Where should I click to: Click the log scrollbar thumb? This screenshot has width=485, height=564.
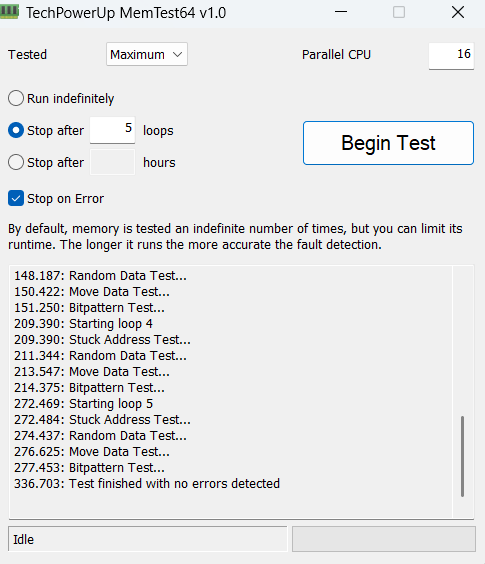(462, 456)
